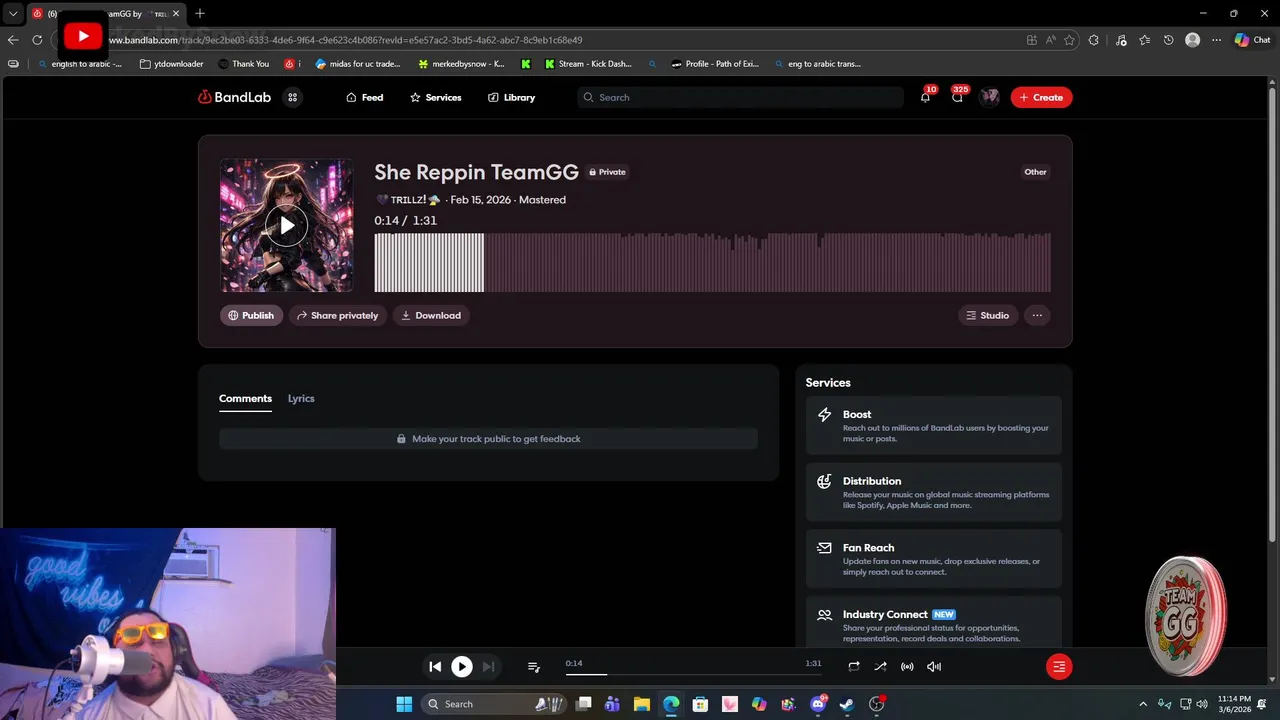This screenshot has width=1280, height=720.
Task: Open a new browser tab
Action: 200,13
